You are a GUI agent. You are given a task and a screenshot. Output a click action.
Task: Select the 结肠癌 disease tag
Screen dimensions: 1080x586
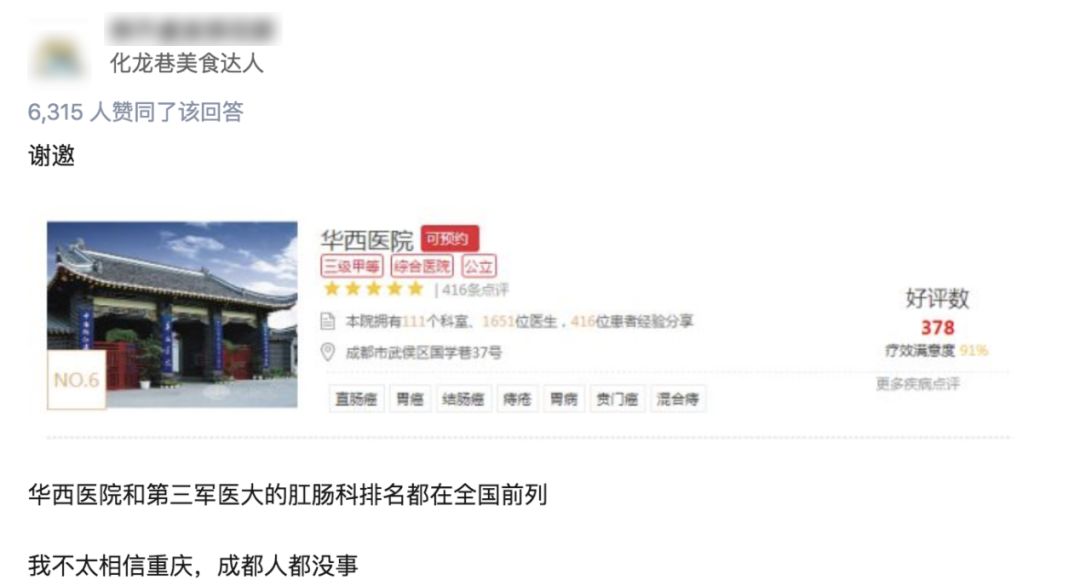coord(464,399)
